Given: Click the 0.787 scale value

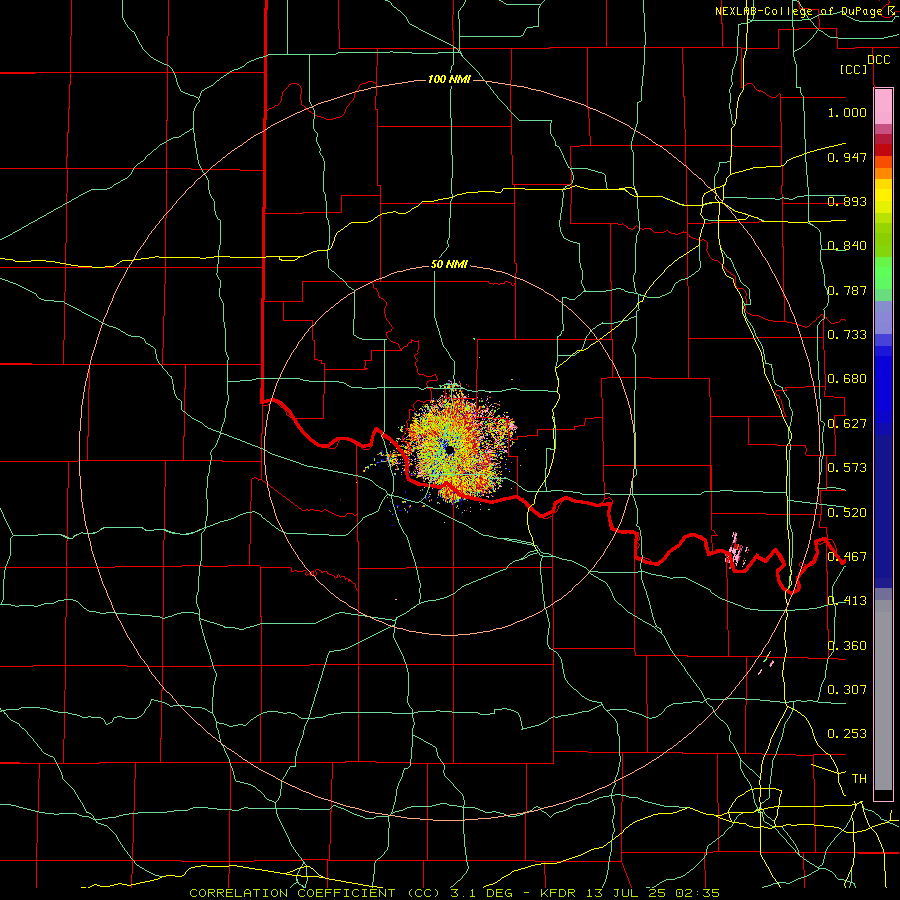Looking at the screenshot, I should (847, 290).
